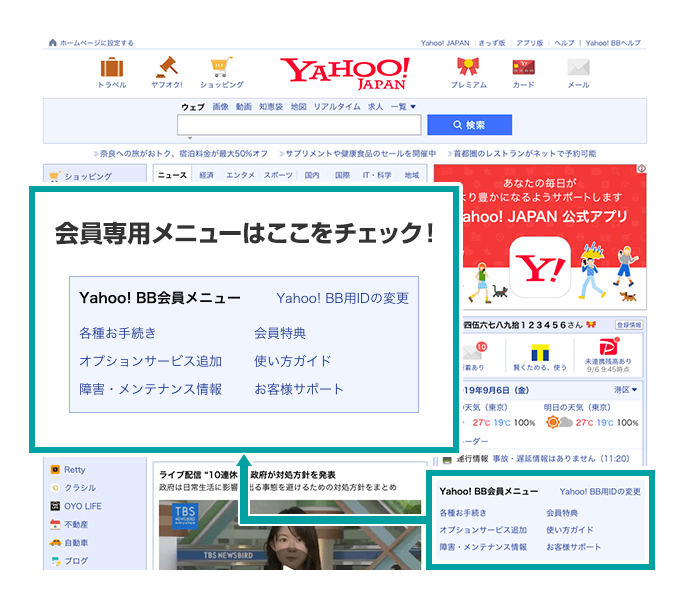Open the メール envelope icon in header

578,68
